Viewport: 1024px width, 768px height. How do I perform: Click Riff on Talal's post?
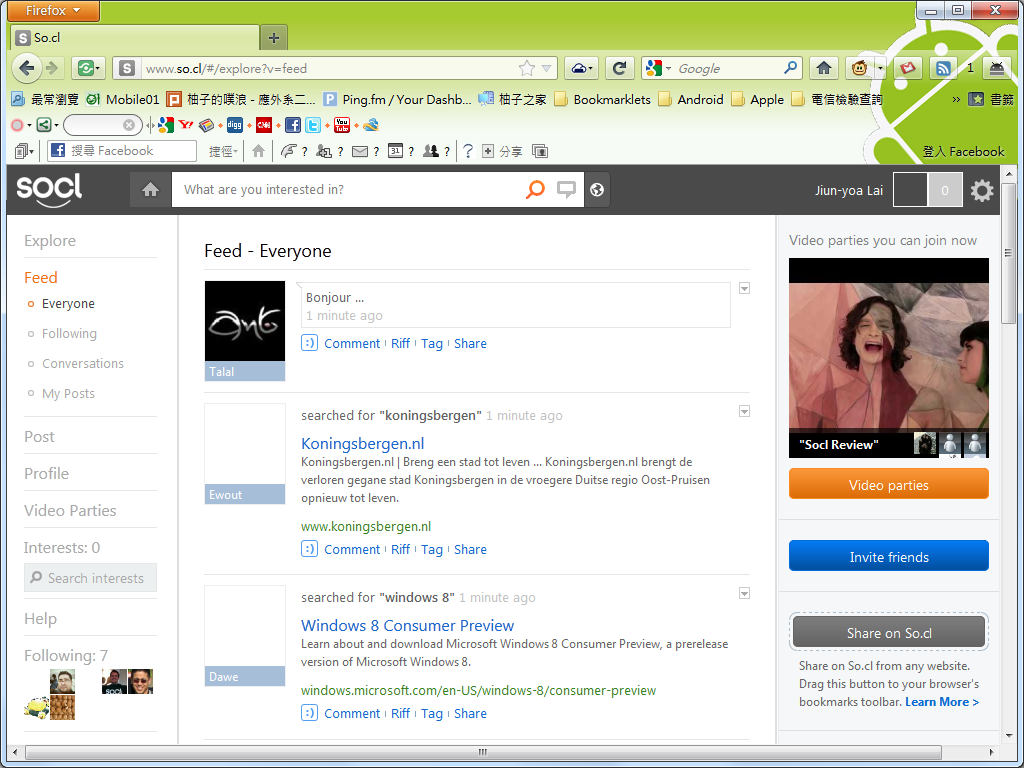[x=400, y=344]
